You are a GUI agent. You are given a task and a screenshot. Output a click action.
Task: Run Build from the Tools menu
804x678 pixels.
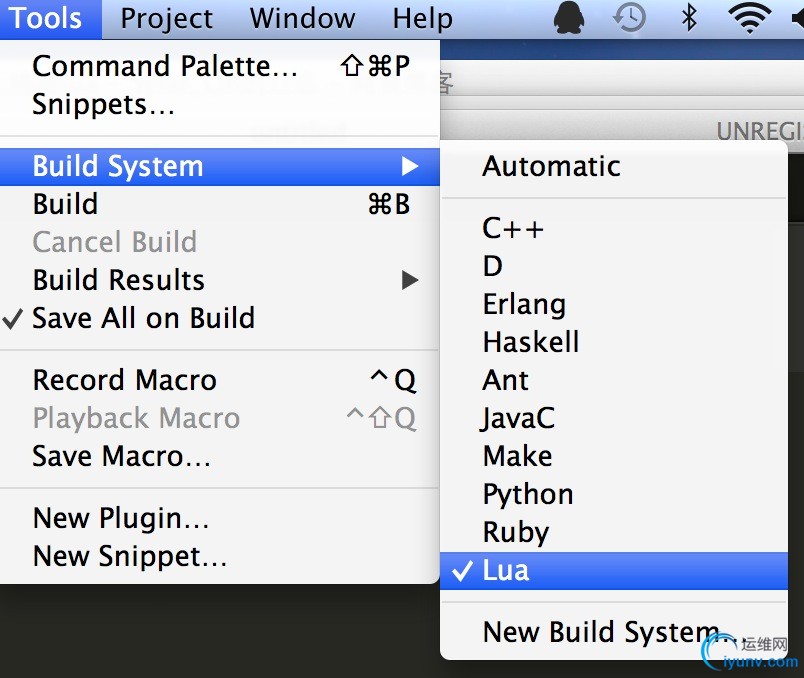pyautogui.click(x=65, y=204)
